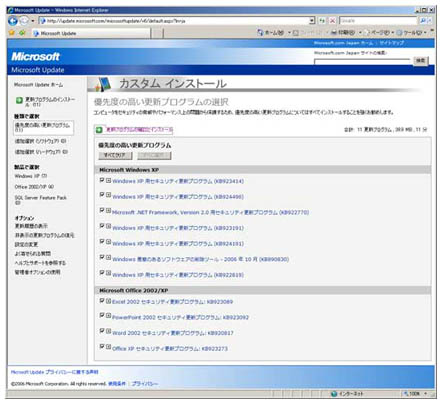Click the red Stop loading icon

coord(332,21)
